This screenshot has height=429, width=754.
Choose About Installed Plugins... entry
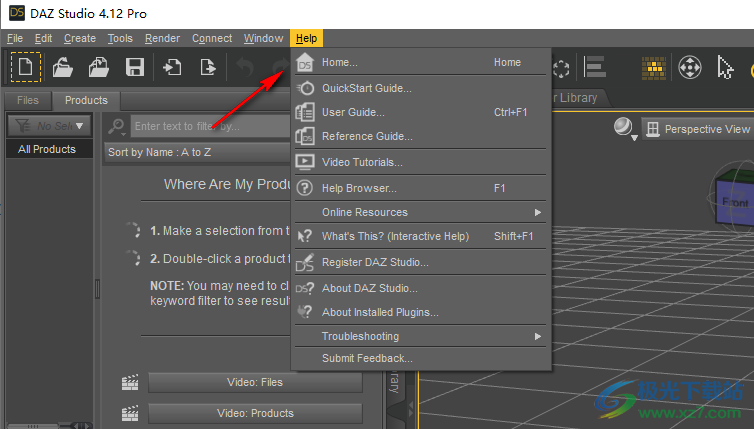421,313
